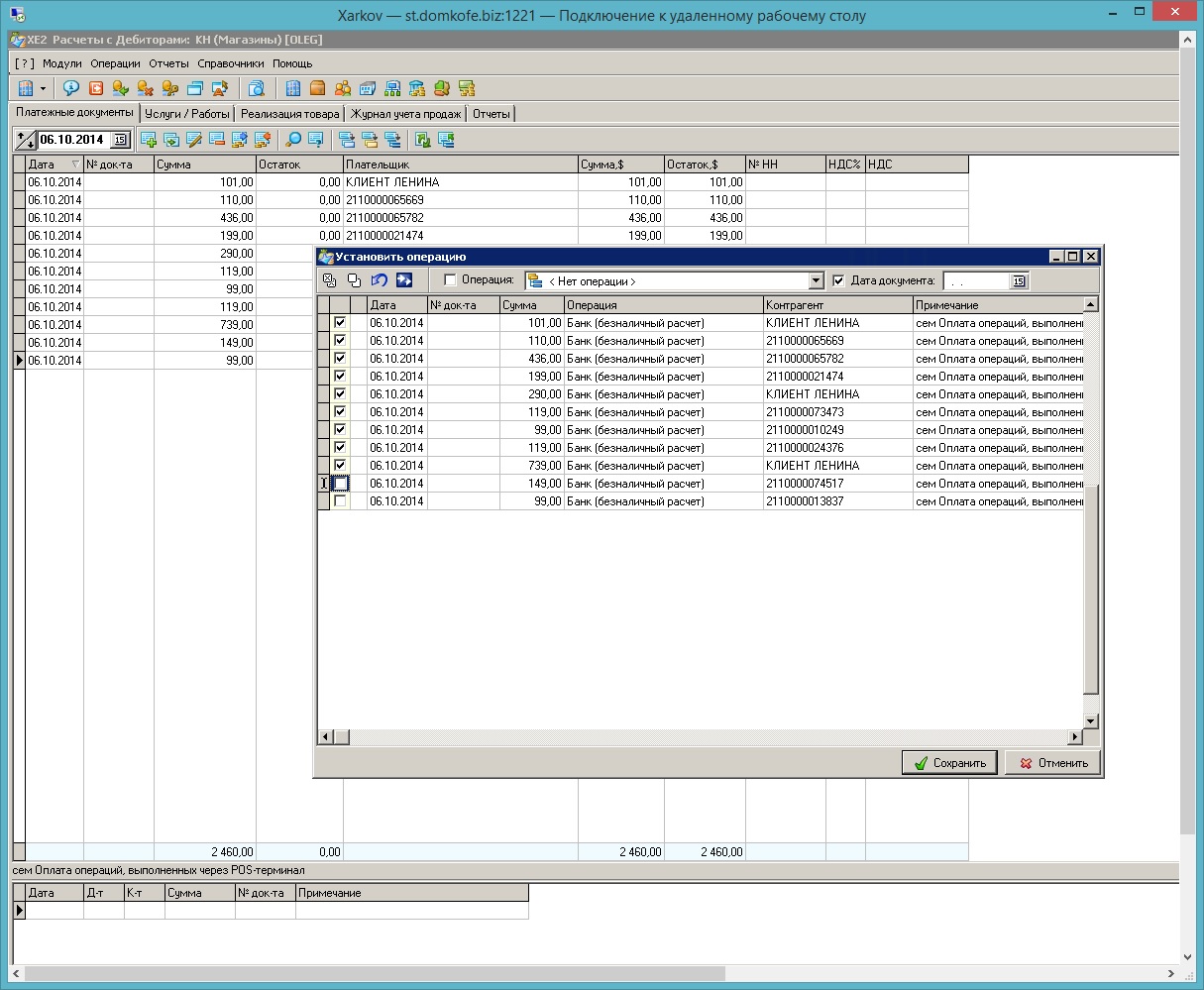Click the refresh icon with green arrows

pos(423,140)
